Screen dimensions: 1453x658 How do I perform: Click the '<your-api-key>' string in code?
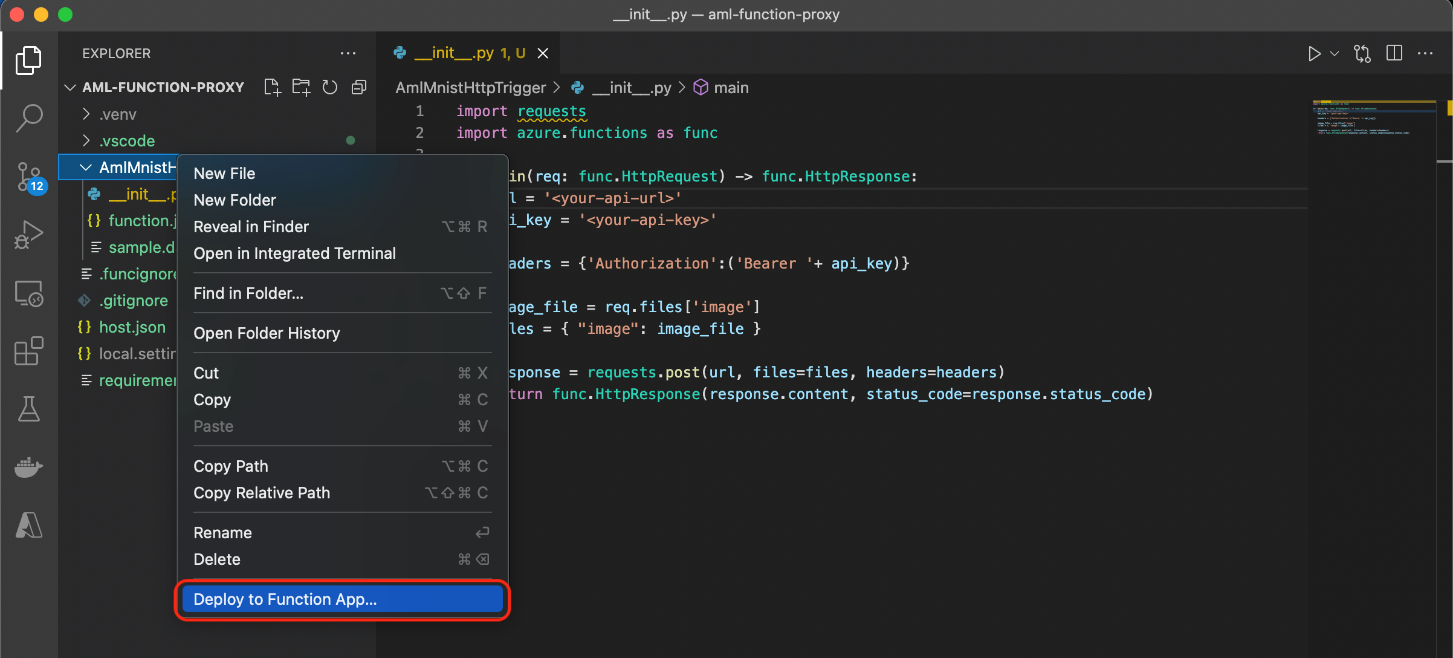(x=648, y=220)
